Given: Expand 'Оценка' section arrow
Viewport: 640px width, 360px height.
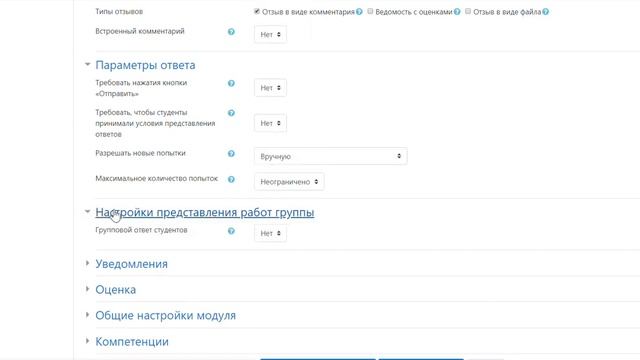Looking at the screenshot, I should click(87, 289).
